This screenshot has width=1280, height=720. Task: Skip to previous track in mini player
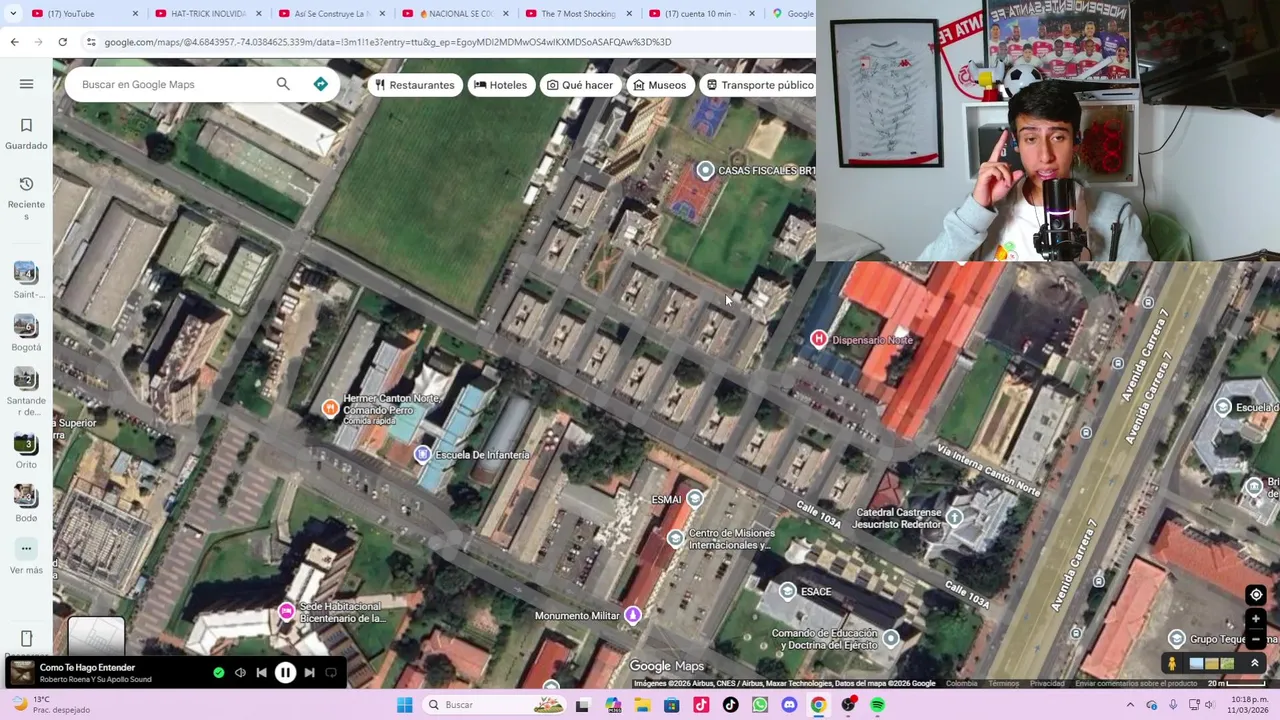point(261,673)
